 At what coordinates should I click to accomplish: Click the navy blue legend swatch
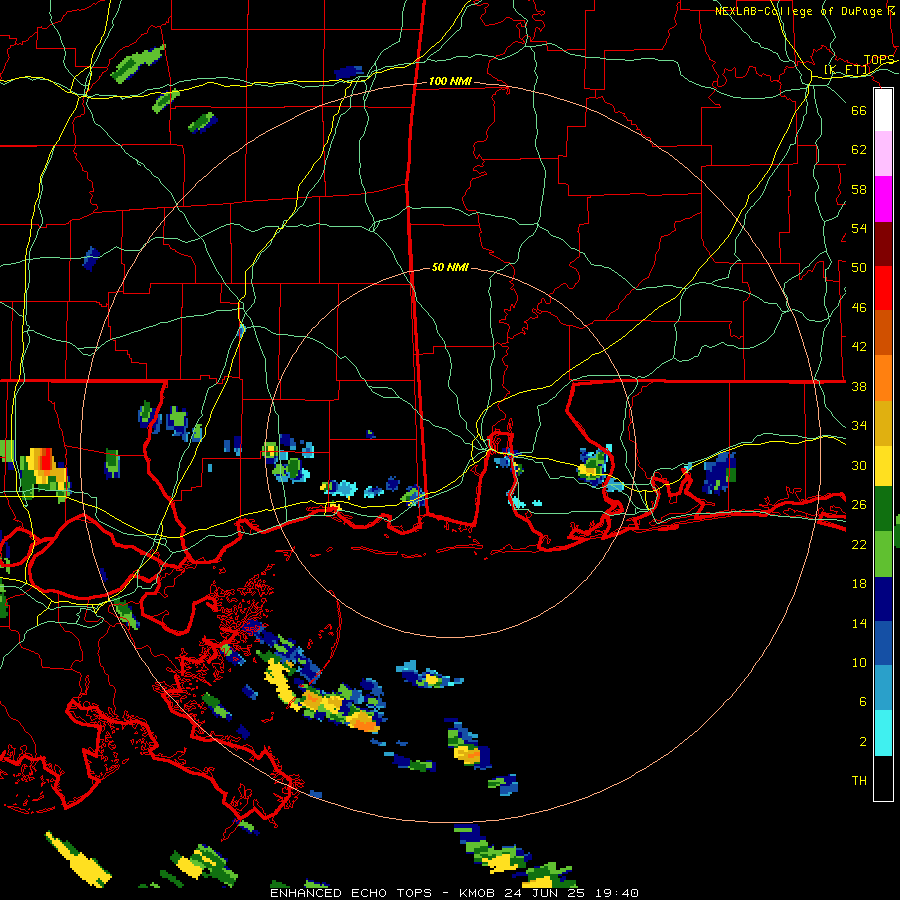[x=883, y=599]
